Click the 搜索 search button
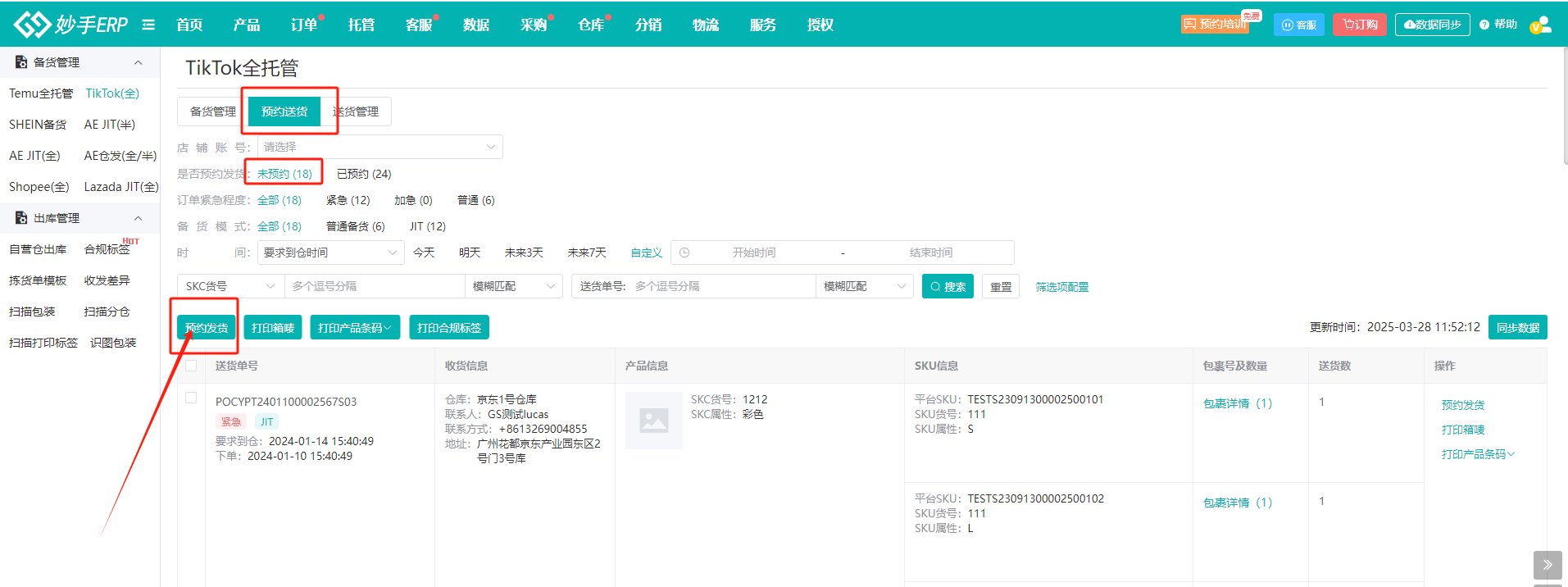This screenshot has width=1568, height=587. (x=948, y=286)
